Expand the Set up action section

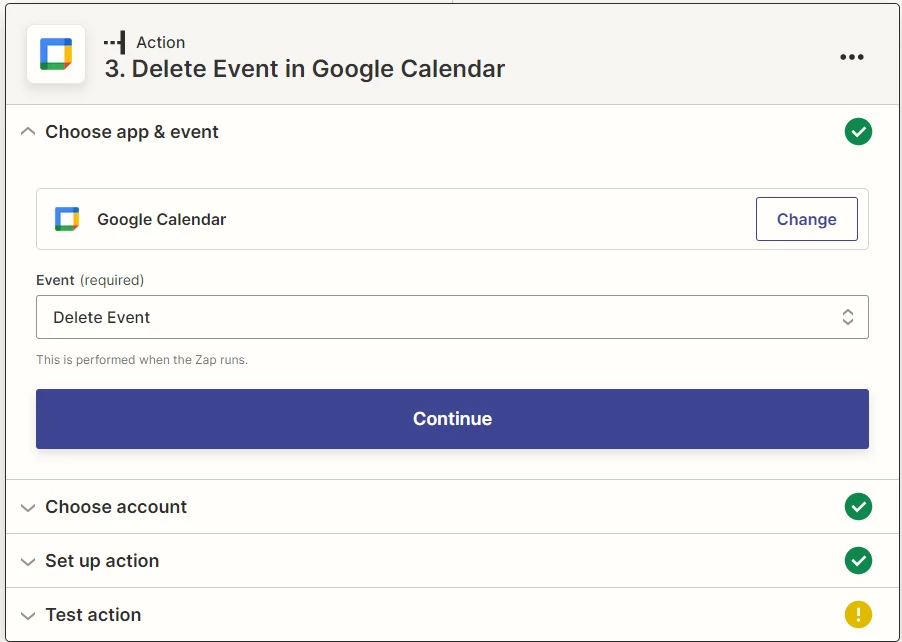[x=28, y=561]
